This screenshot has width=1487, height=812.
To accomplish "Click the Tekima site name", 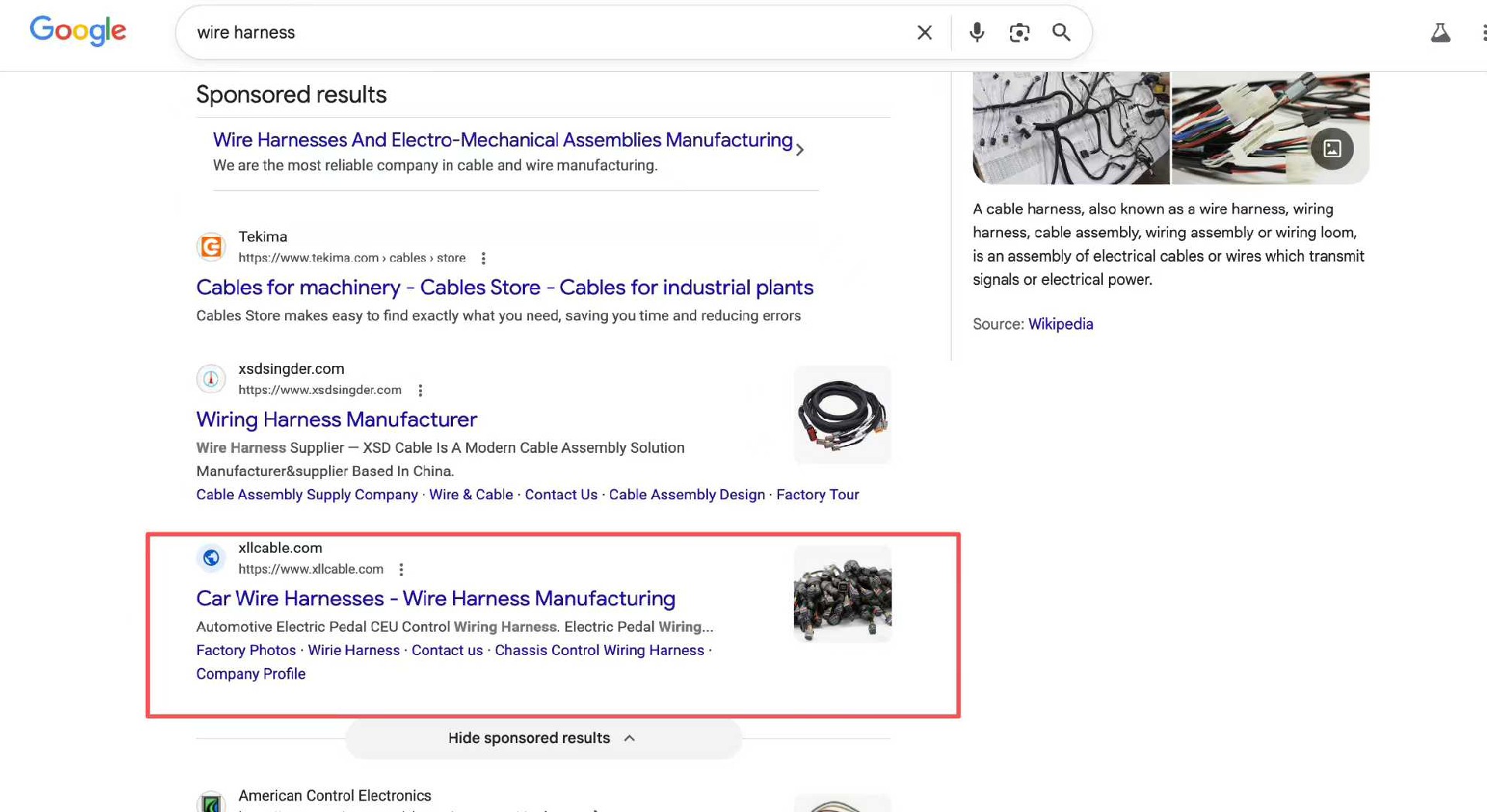I will coord(263,237).
